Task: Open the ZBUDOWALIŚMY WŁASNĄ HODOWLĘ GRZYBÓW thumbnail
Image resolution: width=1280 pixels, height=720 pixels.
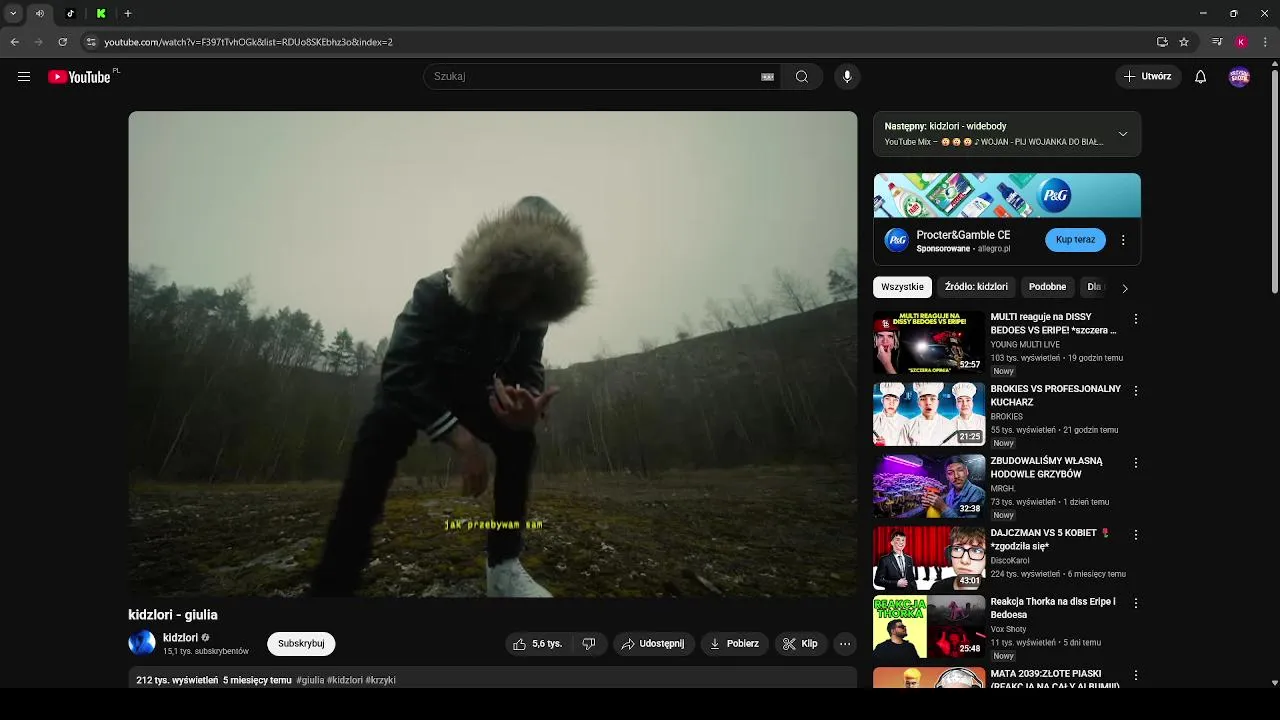Action: click(x=929, y=486)
